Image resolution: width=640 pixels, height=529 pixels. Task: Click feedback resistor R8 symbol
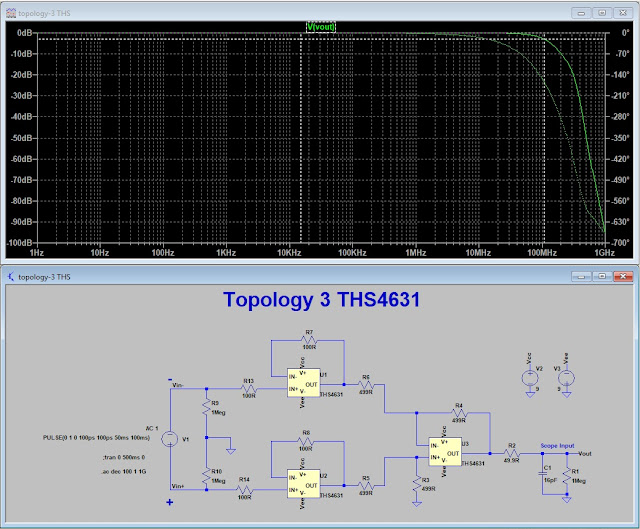point(306,441)
